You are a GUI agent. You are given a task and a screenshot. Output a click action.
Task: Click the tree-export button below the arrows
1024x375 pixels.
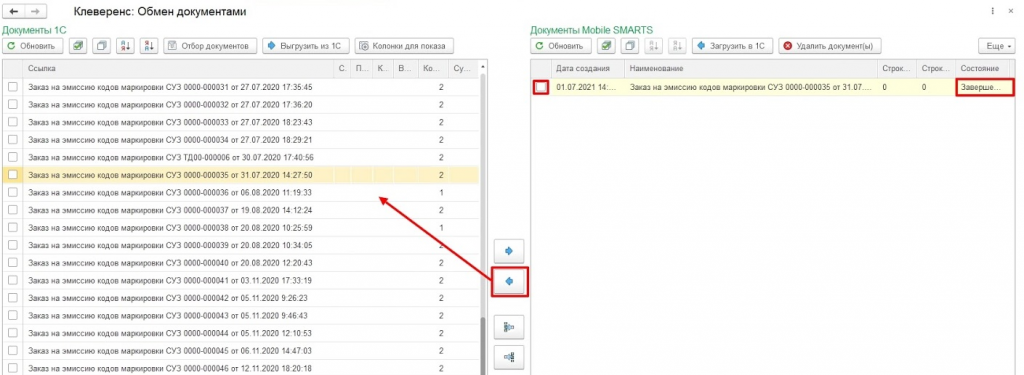click(x=509, y=327)
